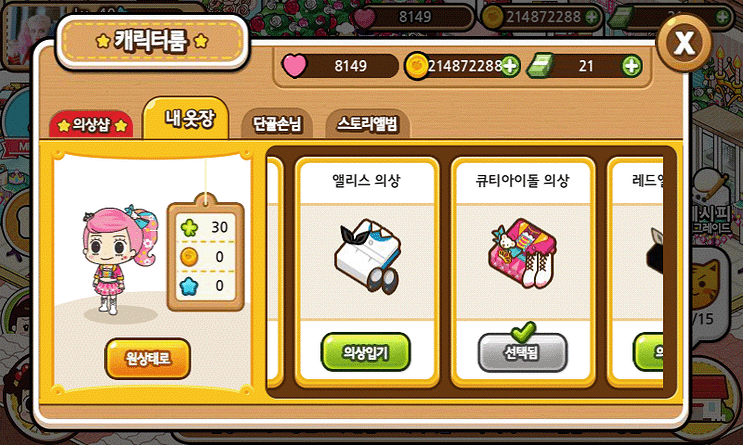The height and width of the screenshot is (445, 743).
Task: Tap the pink heart currency icon
Action: click(294, 66)
